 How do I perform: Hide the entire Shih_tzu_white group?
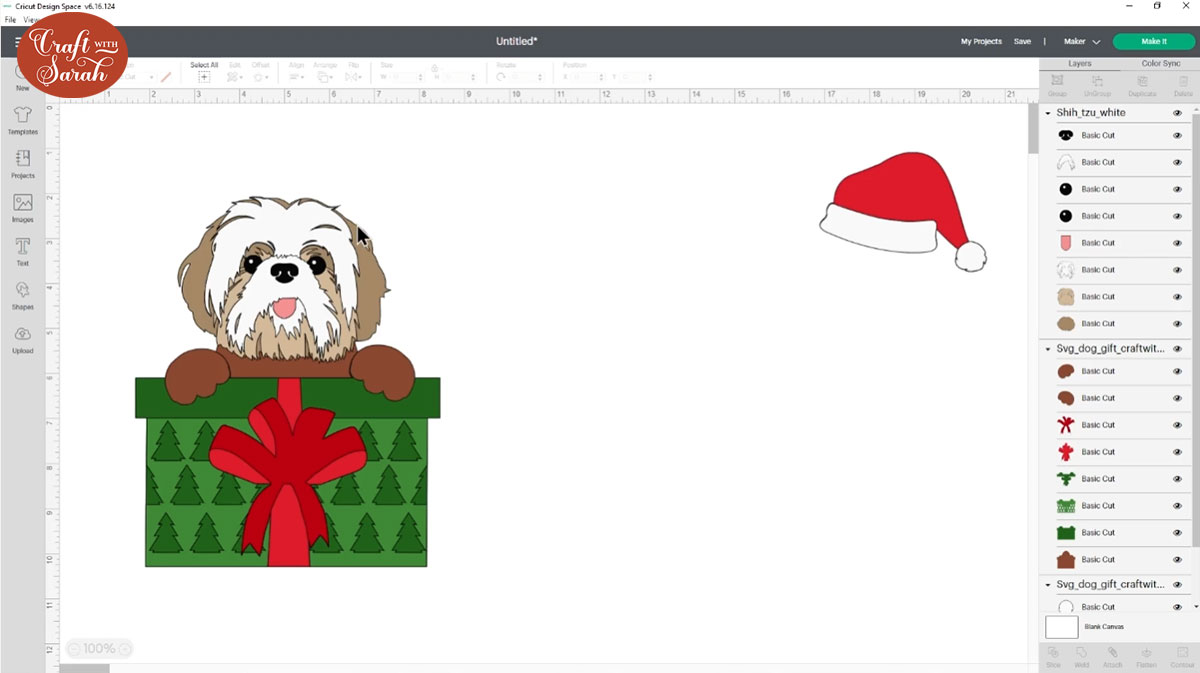click(x=1177, y=113)
